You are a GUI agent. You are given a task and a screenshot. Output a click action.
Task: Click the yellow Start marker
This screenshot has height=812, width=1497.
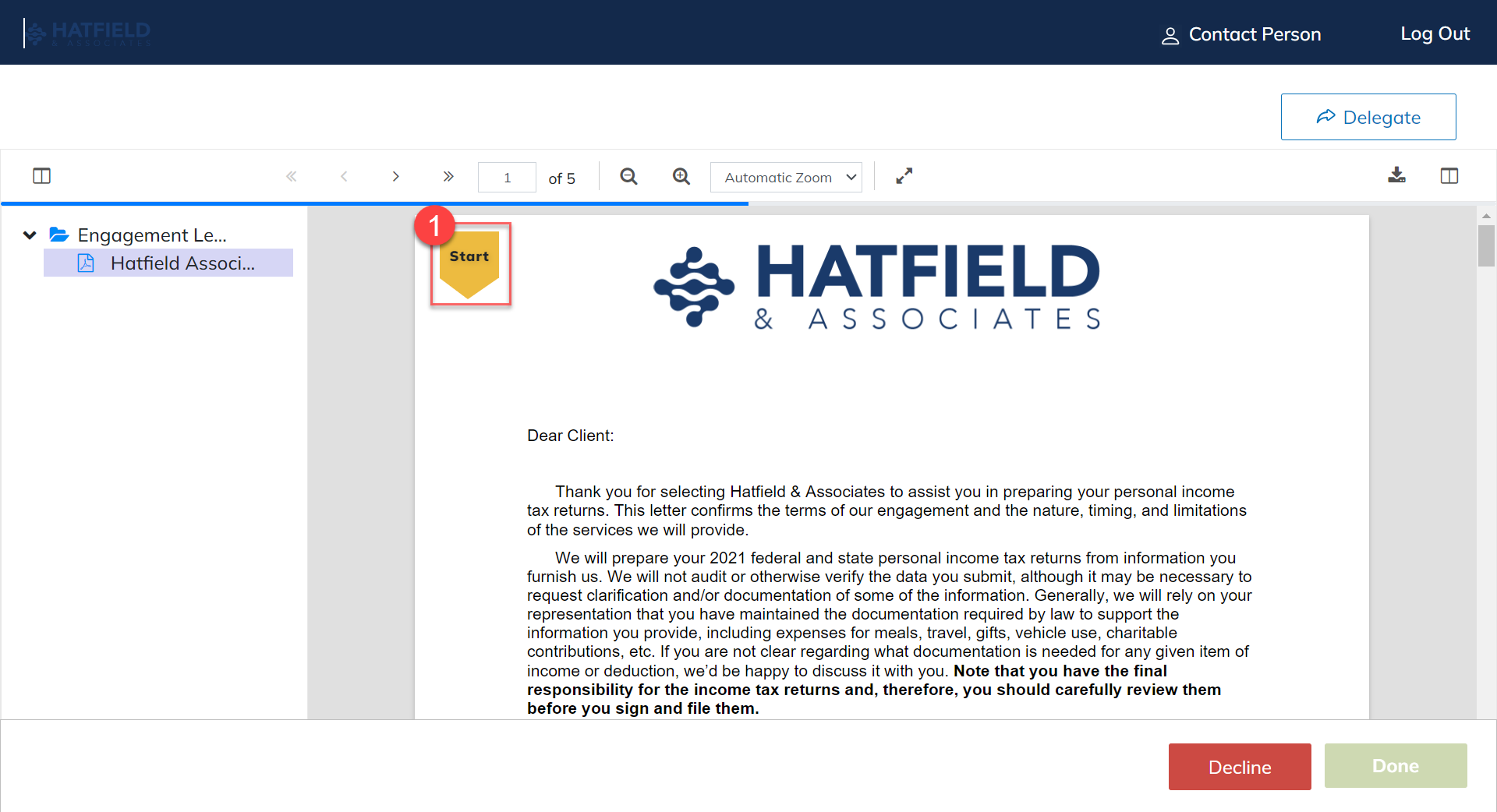coord(469,264)
